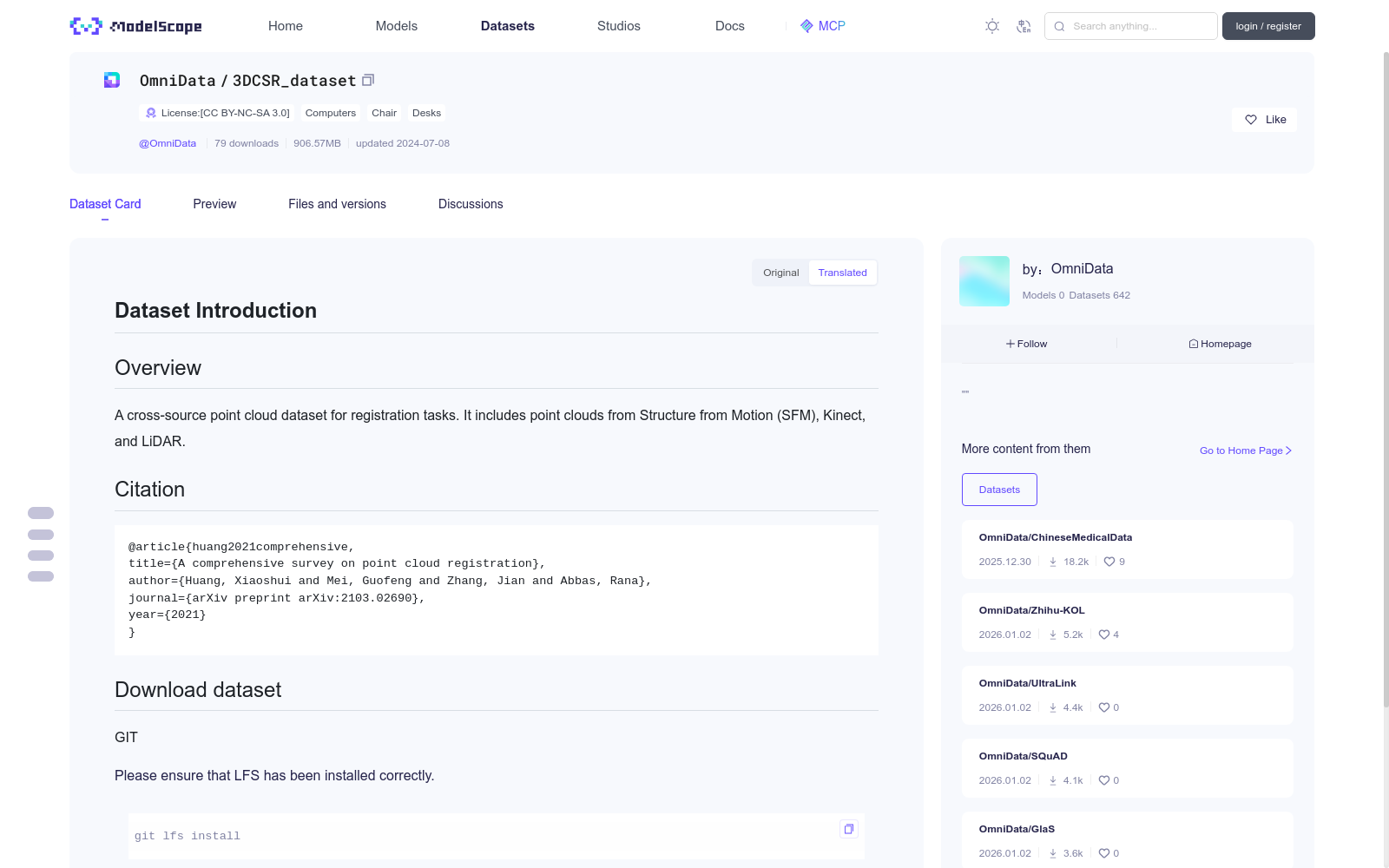Image resolution: width=1389 pixels, height=868 pixels.
Task: Open the Docs nav item
Action: (730, 26)
